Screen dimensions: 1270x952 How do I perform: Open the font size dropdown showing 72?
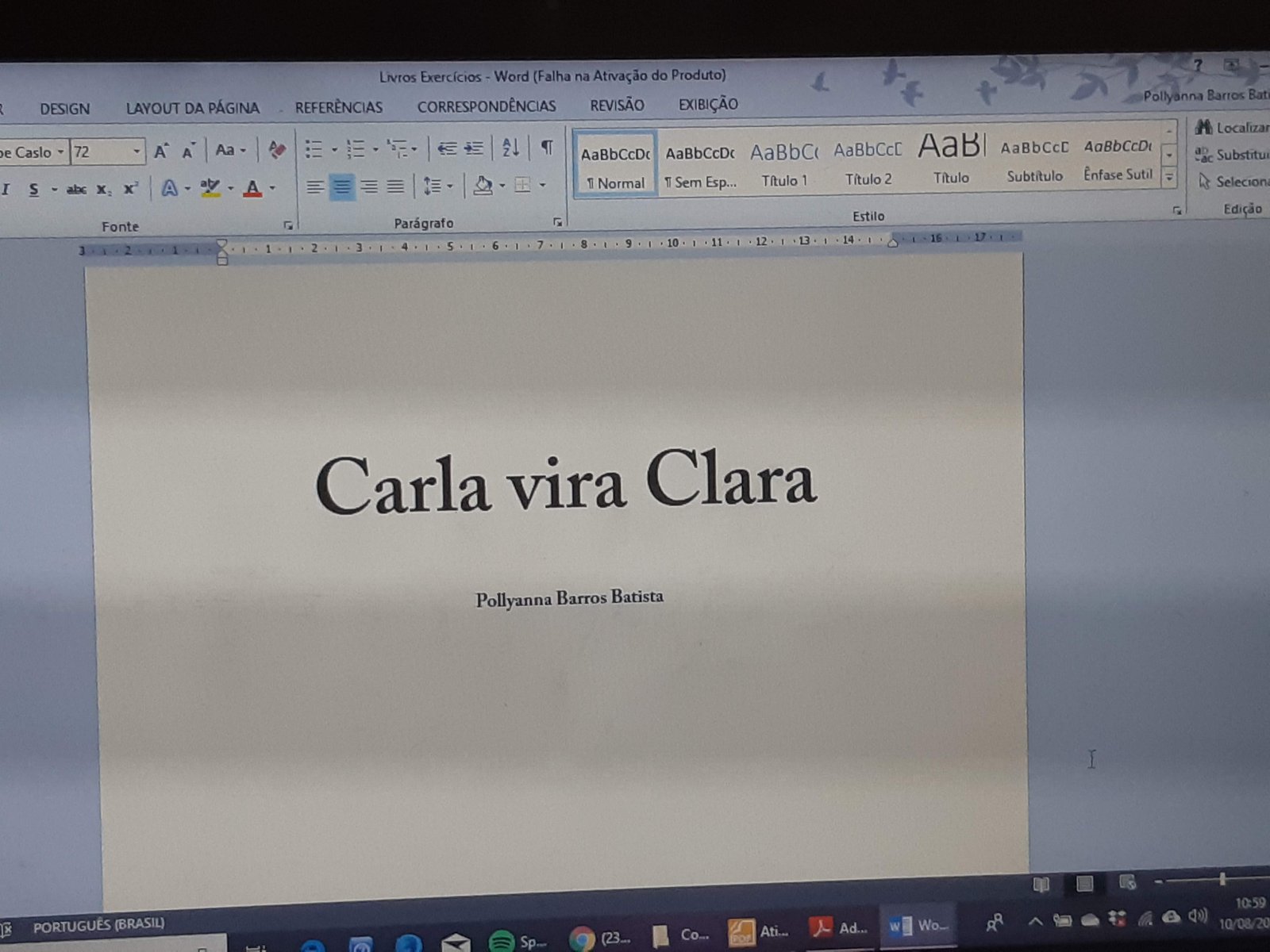(x=137, y=151)
